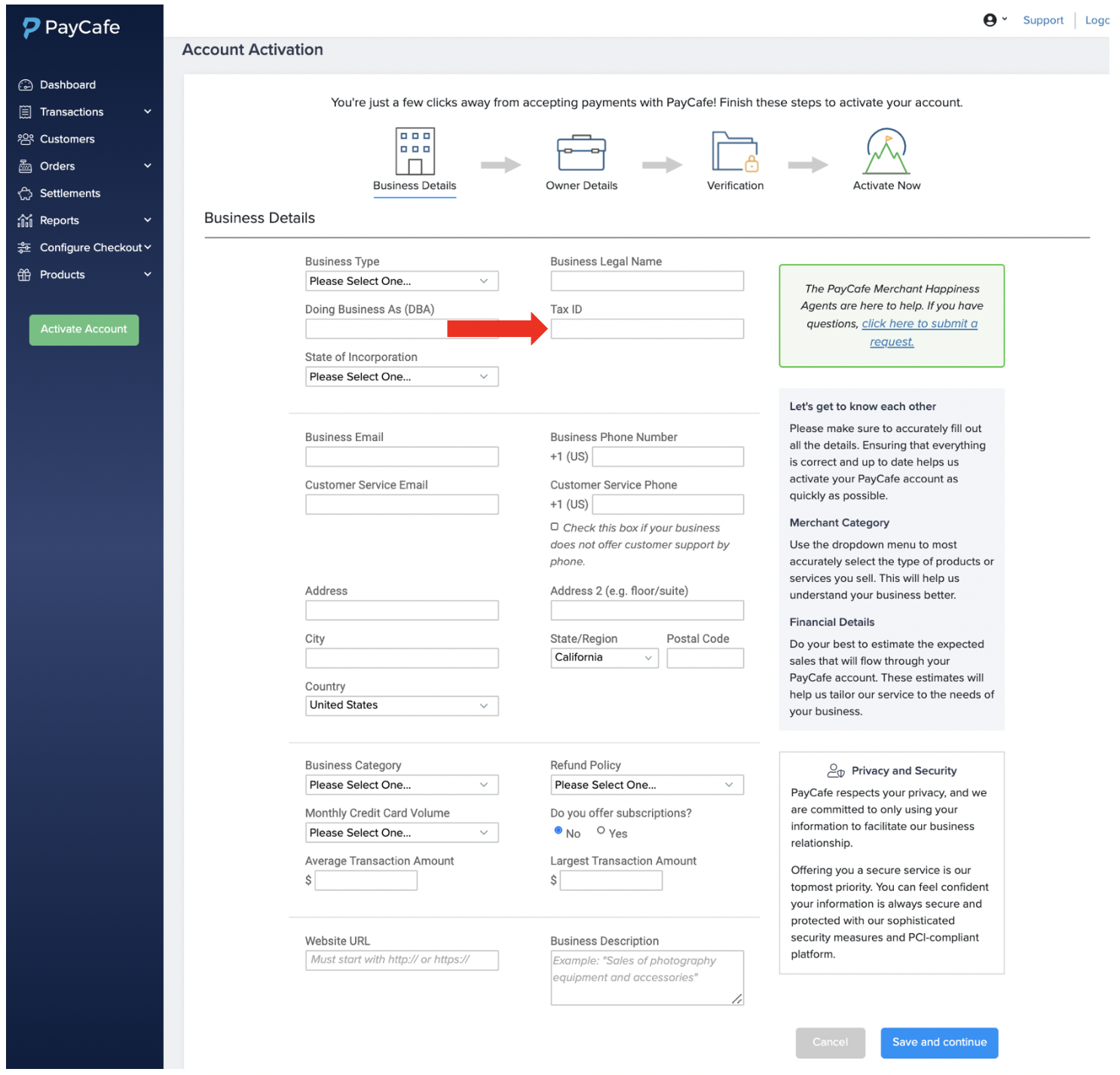Image resolution: width=1120 pixels, height=1075 pixels.
Task: Click the Verification folder lock icon
Action: [735, 152]
